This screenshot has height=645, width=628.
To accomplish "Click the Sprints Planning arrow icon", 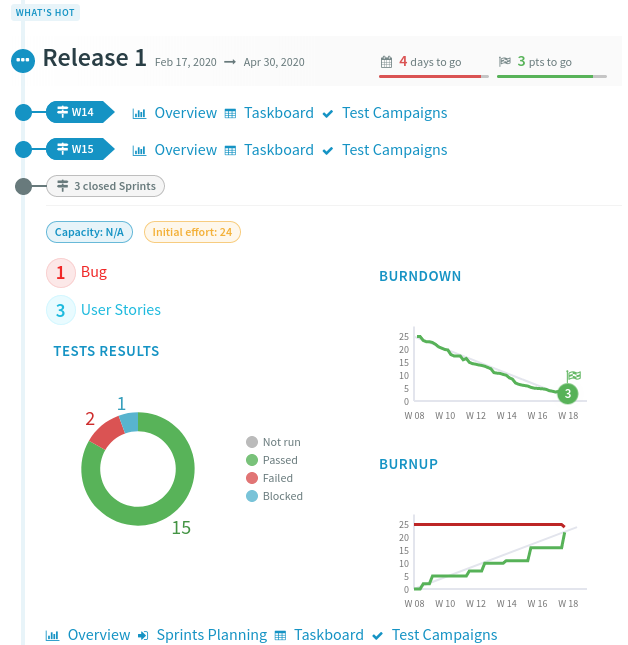I will pyautogui.click(x=143, y=636).
